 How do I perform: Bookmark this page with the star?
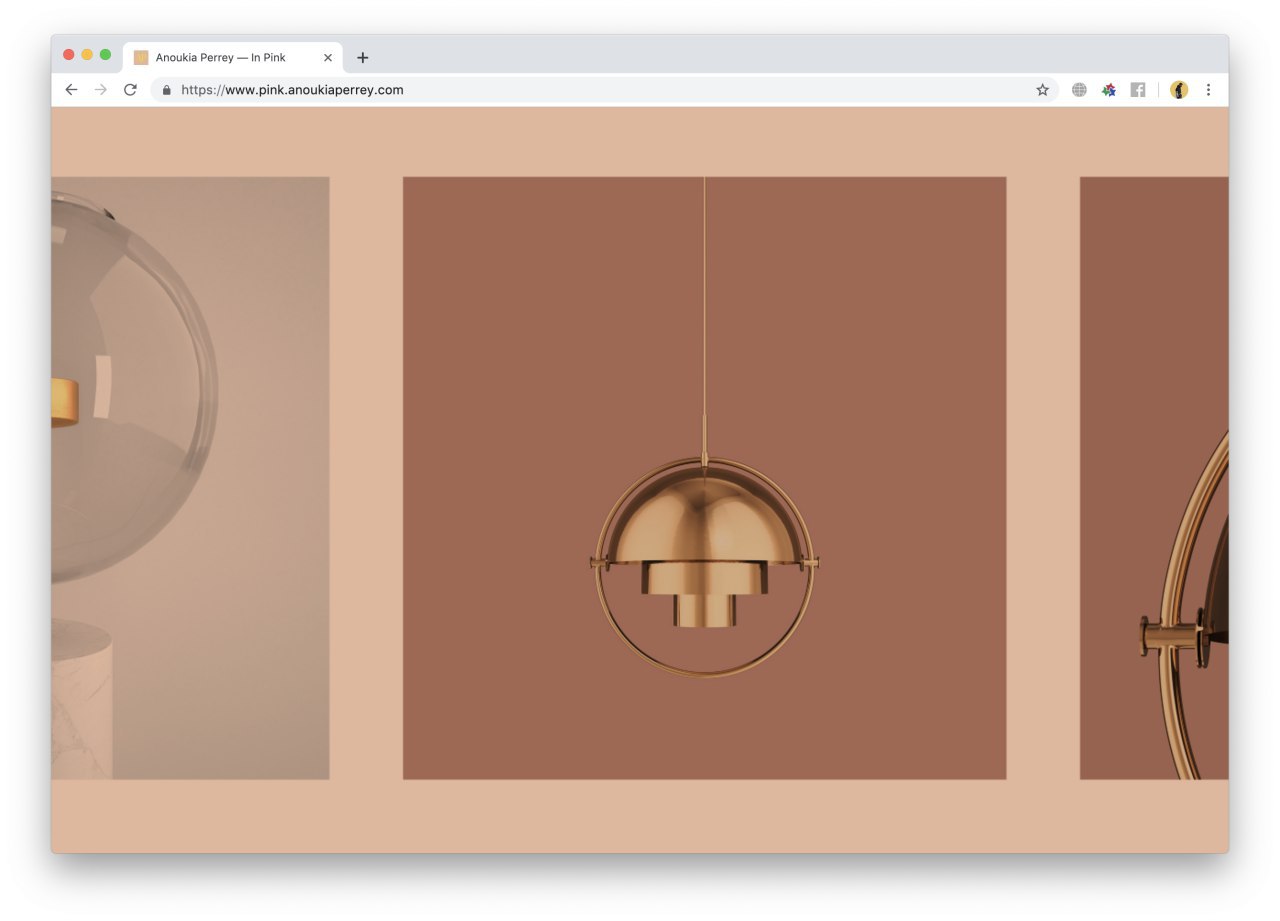(1042, 90)
